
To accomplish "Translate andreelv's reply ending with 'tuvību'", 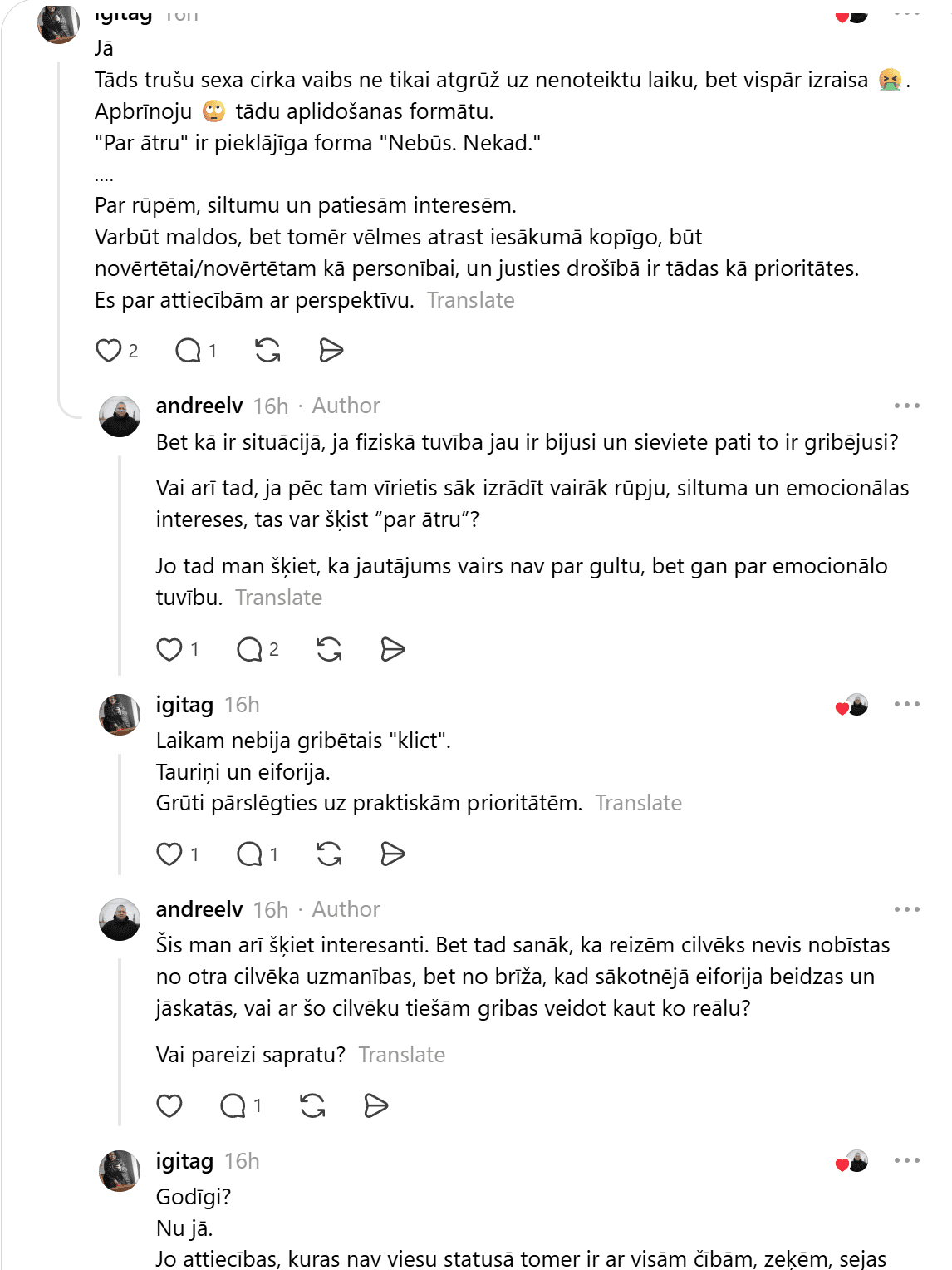I will pos(279,598).
